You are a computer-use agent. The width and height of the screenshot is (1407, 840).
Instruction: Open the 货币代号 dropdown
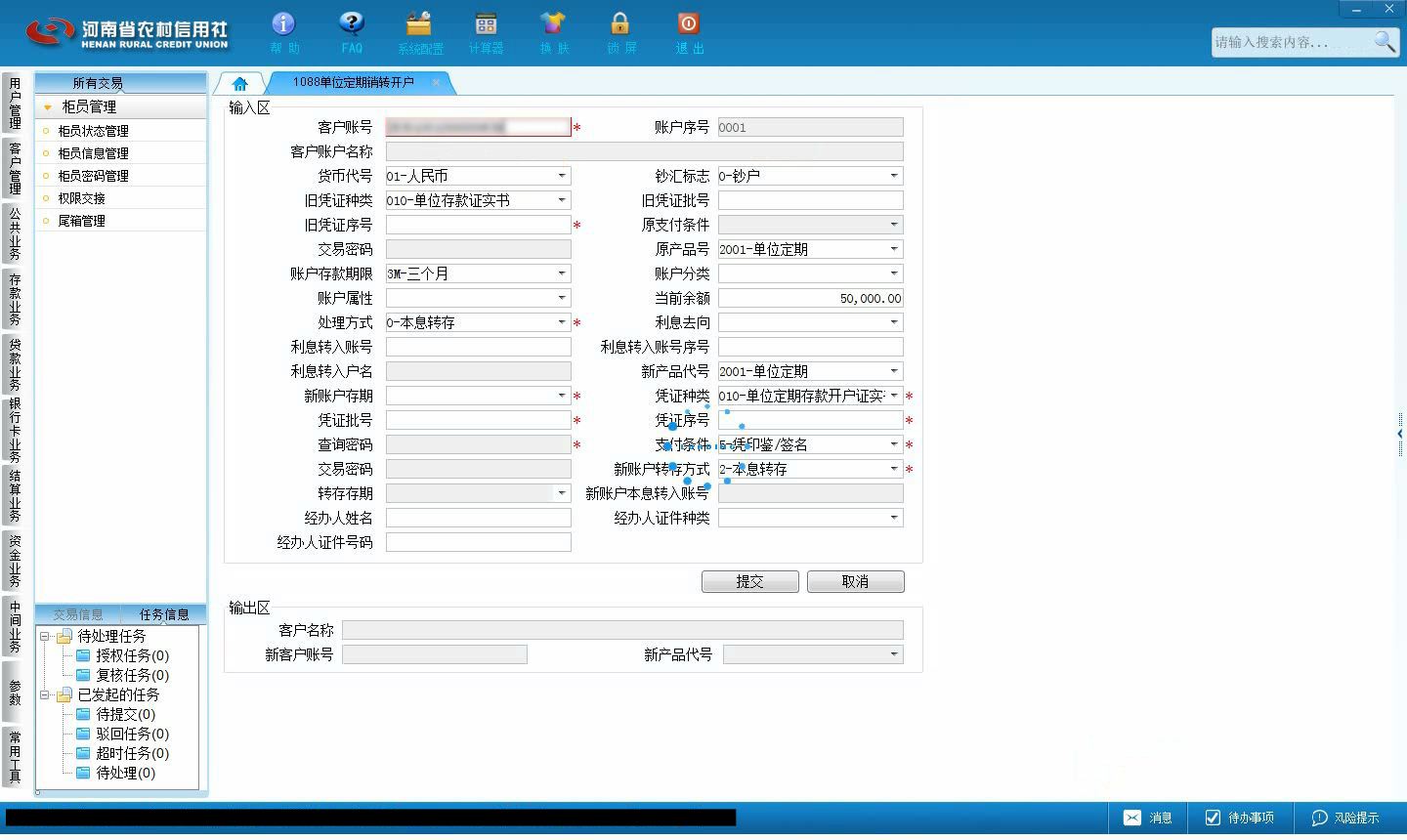[x=562, y=176]
